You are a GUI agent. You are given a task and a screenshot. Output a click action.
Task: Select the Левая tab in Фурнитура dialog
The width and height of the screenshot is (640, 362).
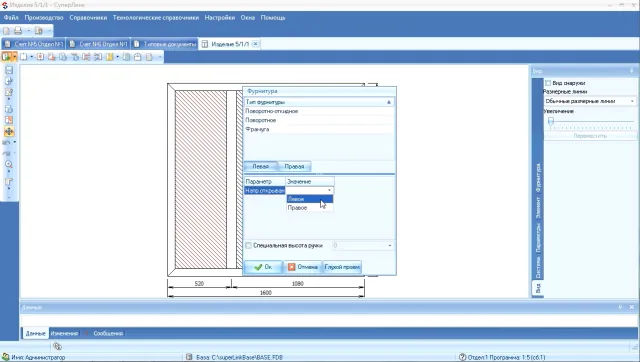pyautogui.click(x=260, y=167)
